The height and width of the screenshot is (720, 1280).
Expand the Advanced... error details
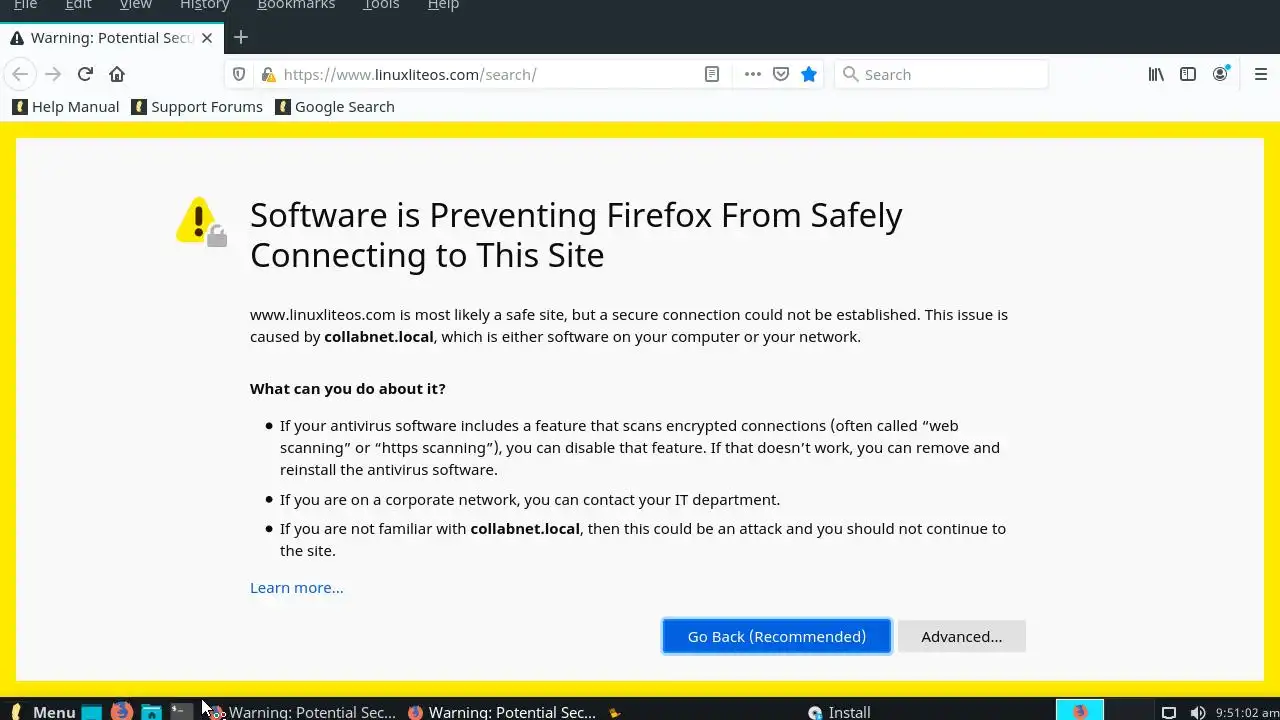click(961, 636)
